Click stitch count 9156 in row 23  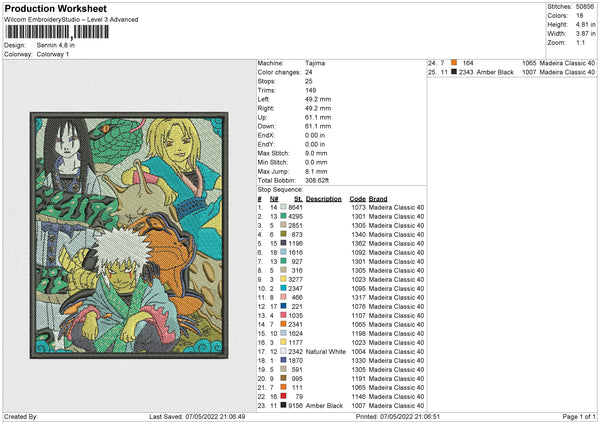295,406
